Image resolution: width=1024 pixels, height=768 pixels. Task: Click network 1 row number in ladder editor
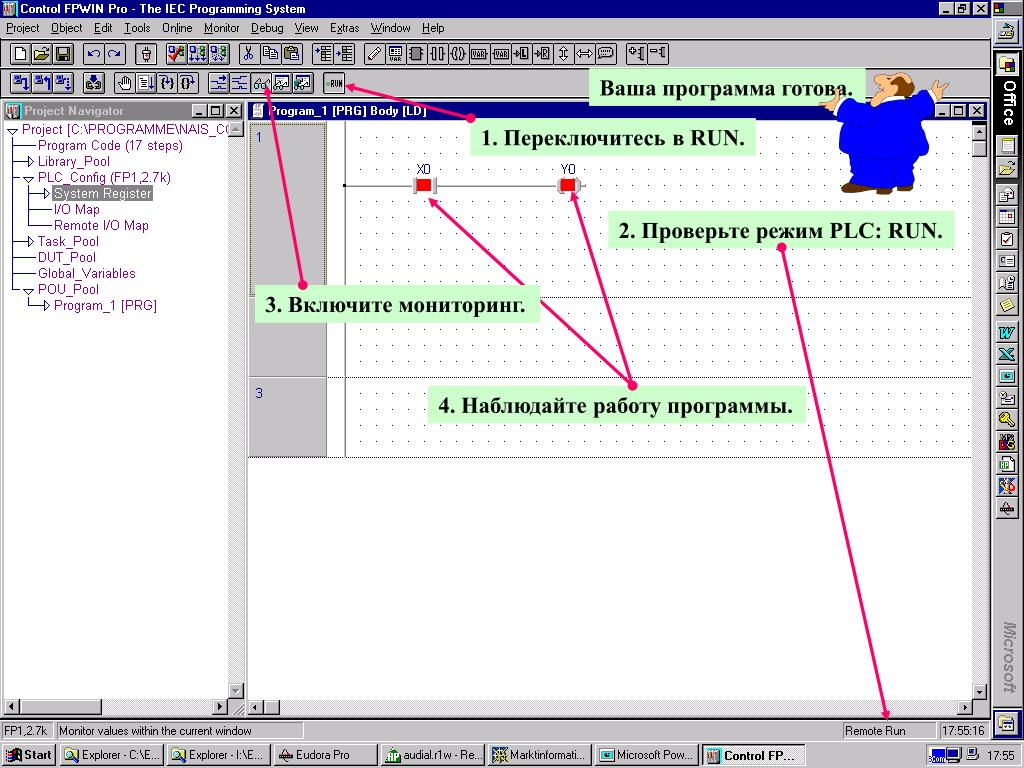(x=259, y=137)
